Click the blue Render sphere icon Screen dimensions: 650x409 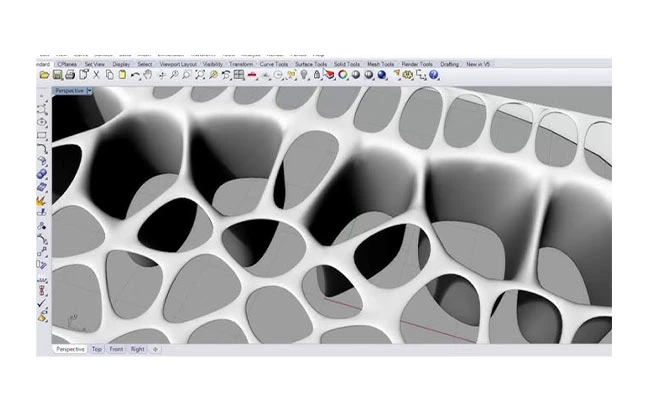(x=382, y=75)
